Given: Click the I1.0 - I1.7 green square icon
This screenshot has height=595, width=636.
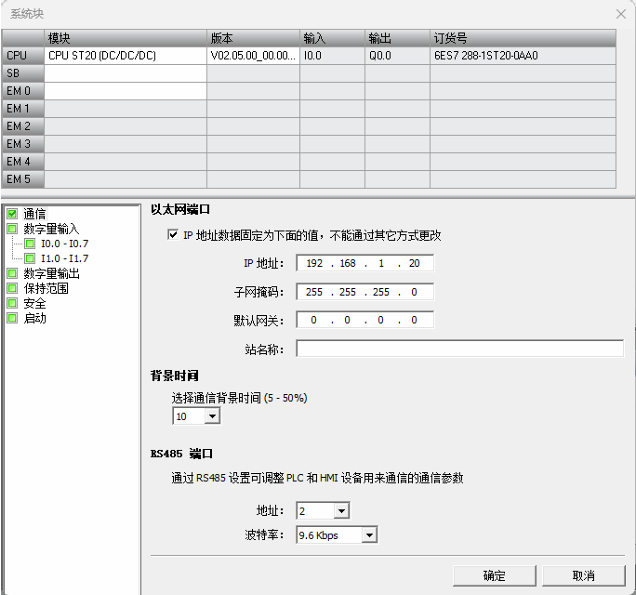Looking at the screenshot, I should [30, 258].
